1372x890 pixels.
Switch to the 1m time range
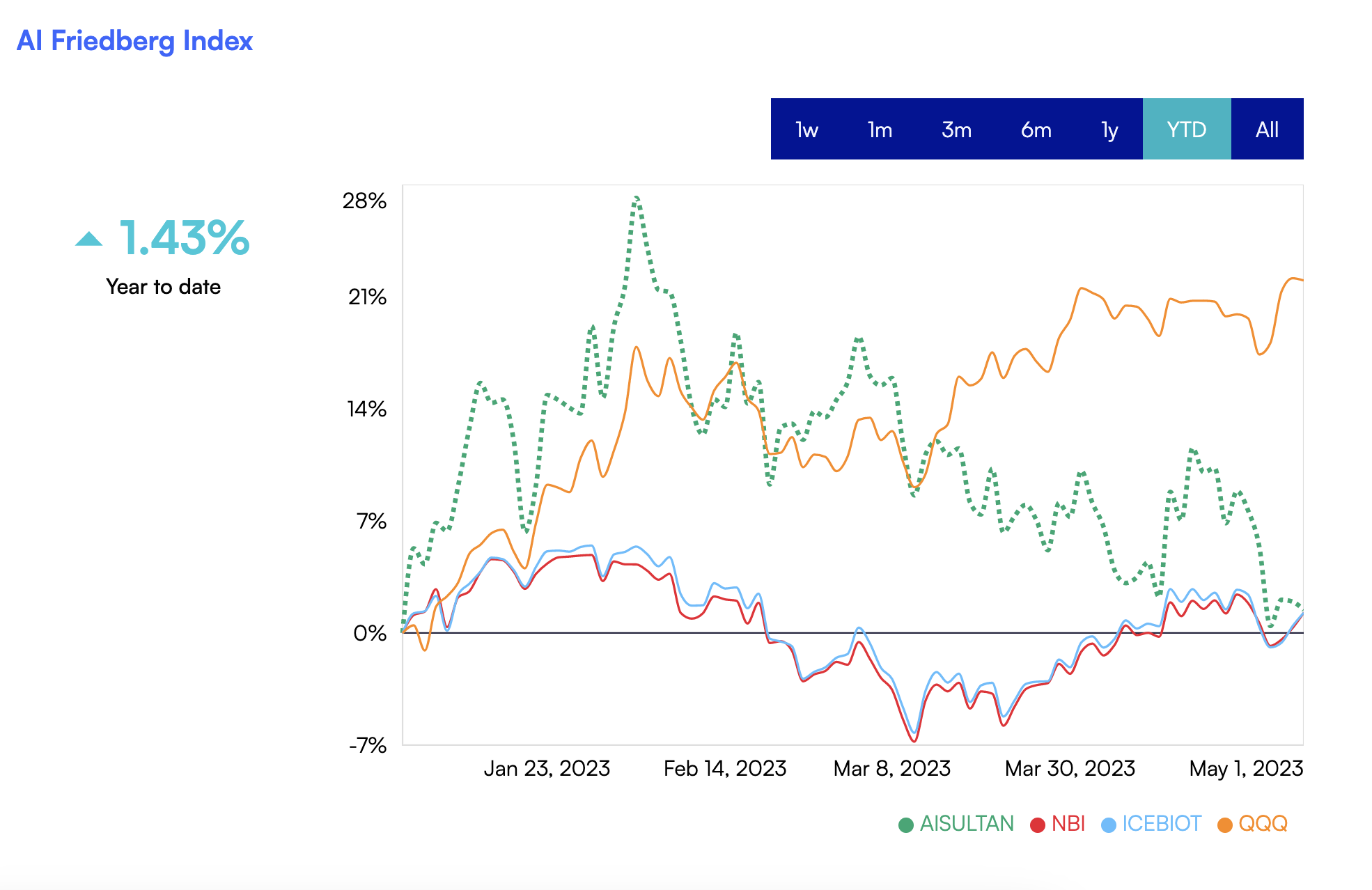click(x=880, y=130)
